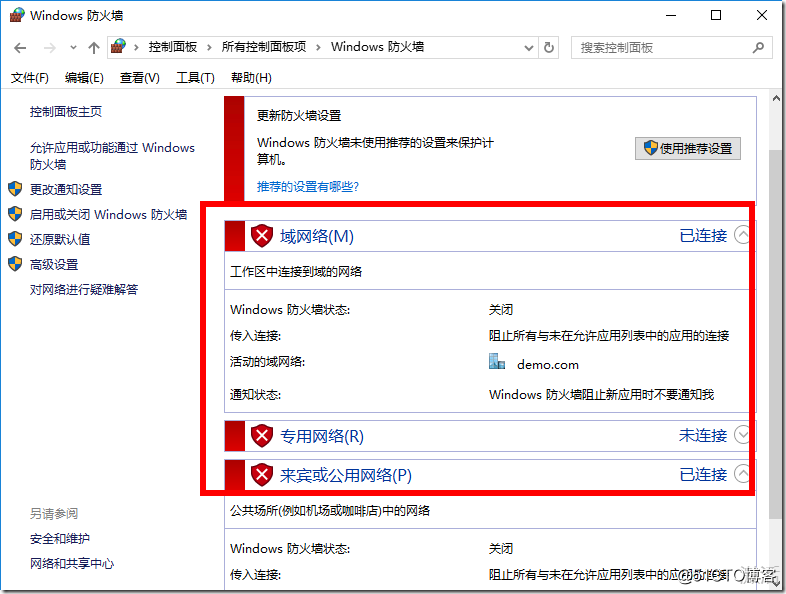Click shield icon beside 更改通知设置

click(x=15, y=189)
